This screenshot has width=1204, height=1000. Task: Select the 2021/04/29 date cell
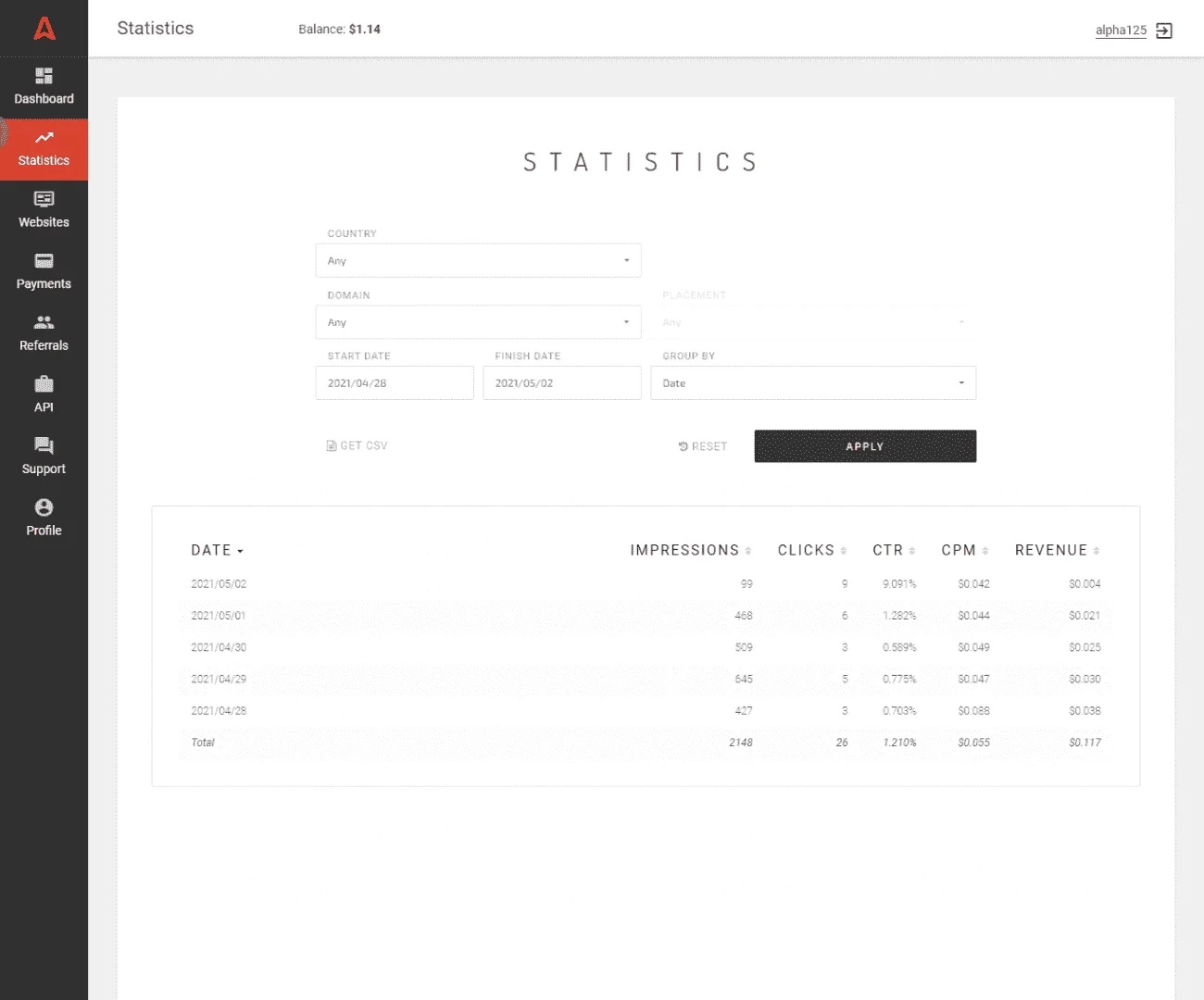coord(219,679)
